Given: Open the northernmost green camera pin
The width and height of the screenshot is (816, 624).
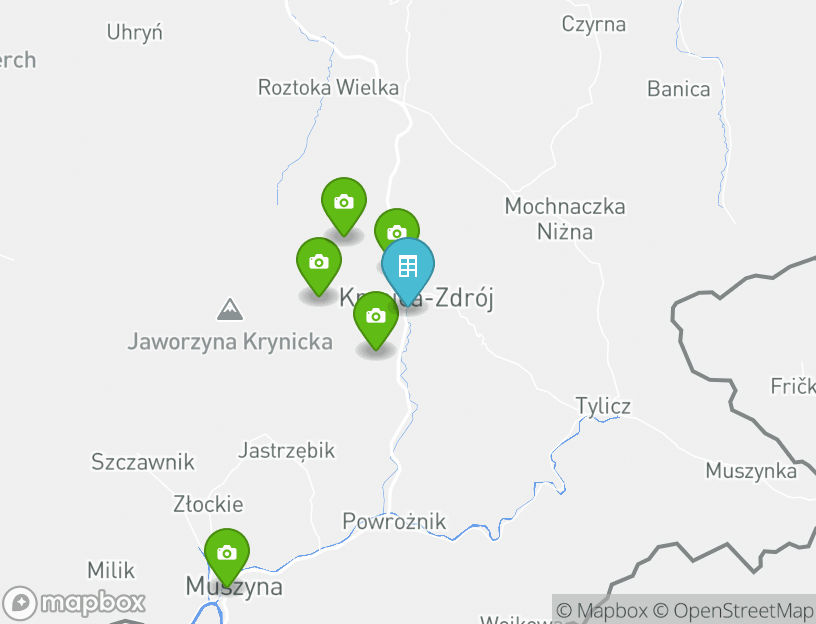Looking at the screenshot, I should pos(344,204).
